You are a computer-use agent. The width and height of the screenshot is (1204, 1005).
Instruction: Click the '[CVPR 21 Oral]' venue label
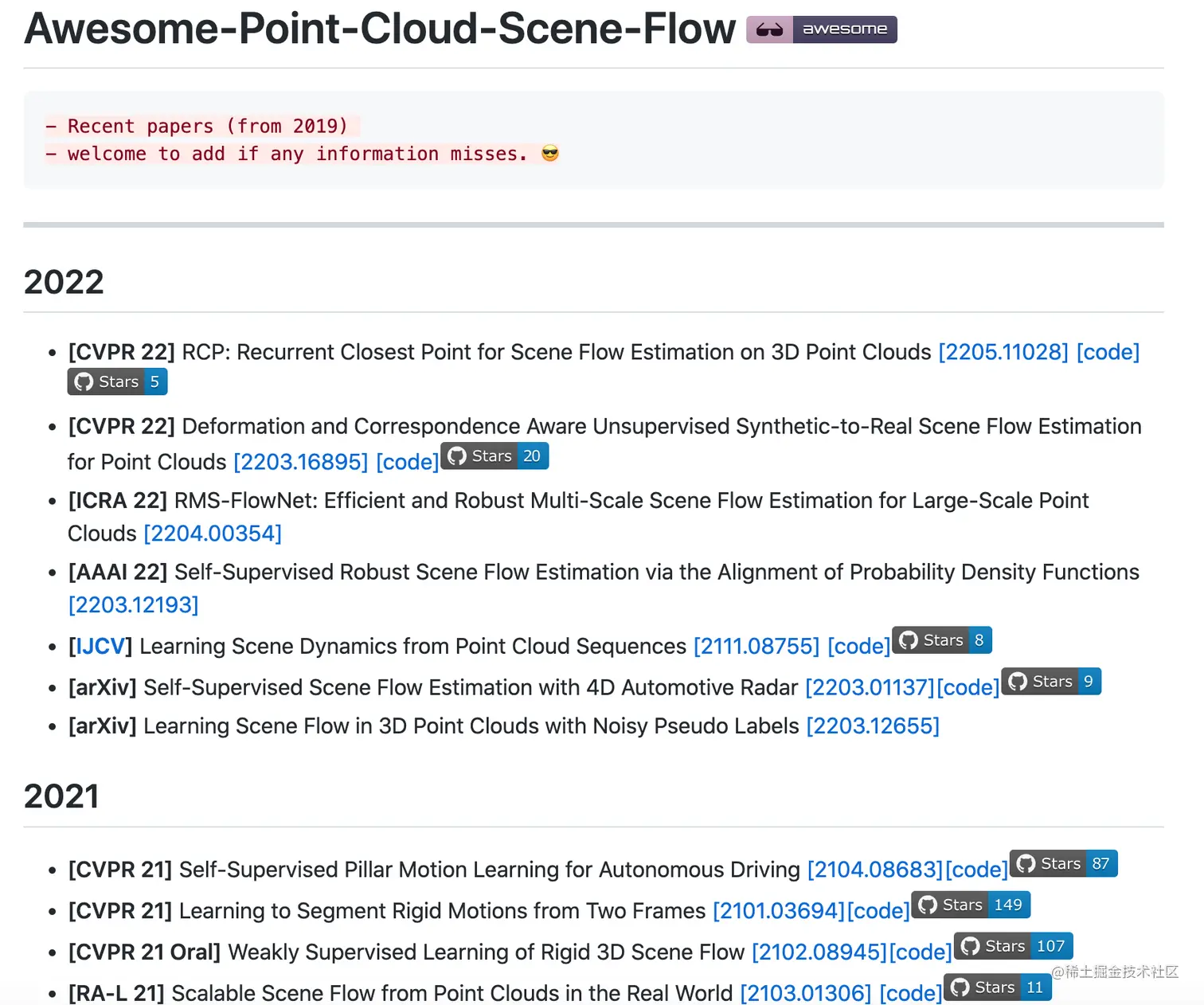(144, 952)
